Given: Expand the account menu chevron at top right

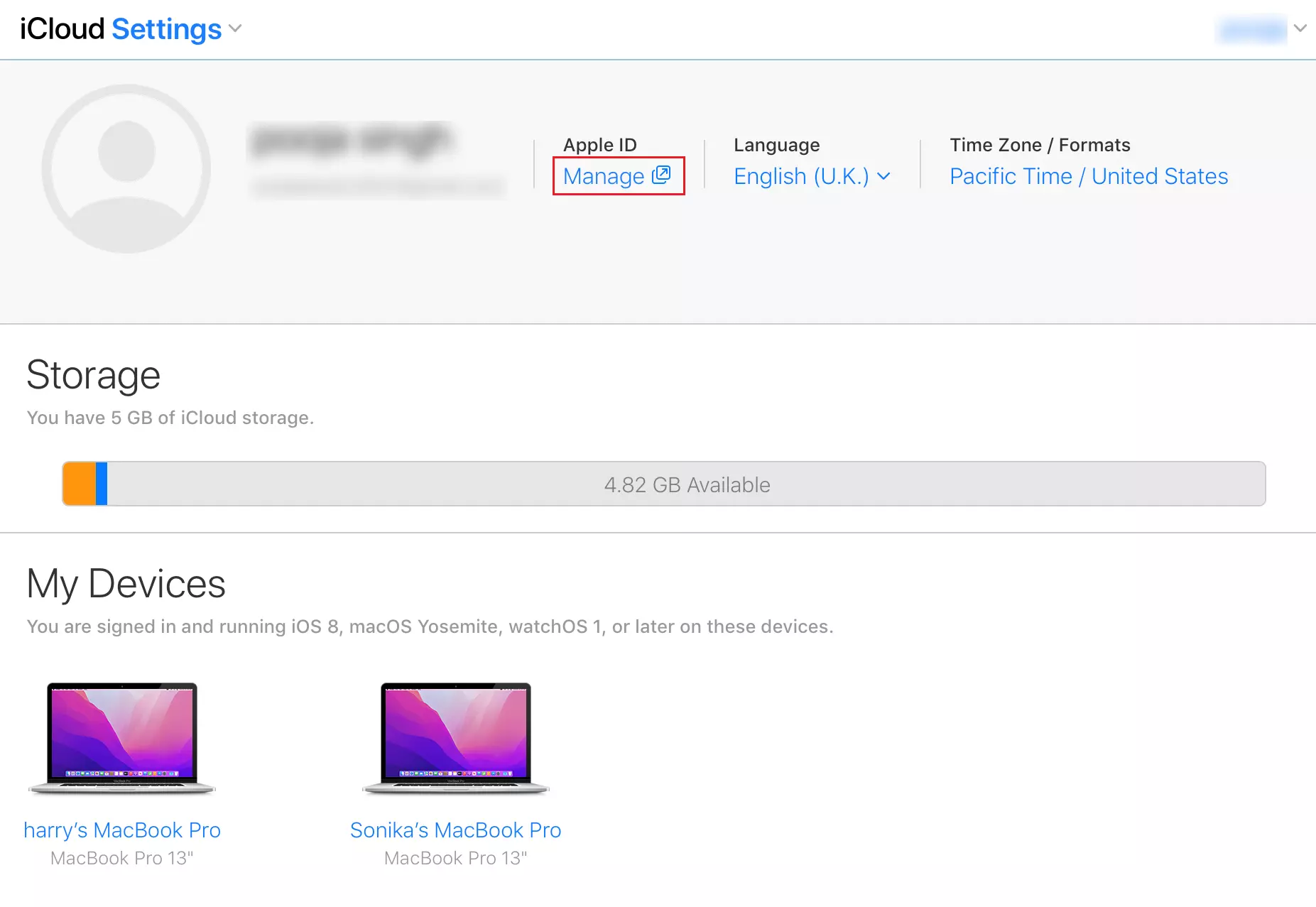Looking at the screenshot, I should pyautogui.click(x=1300, y=28).
